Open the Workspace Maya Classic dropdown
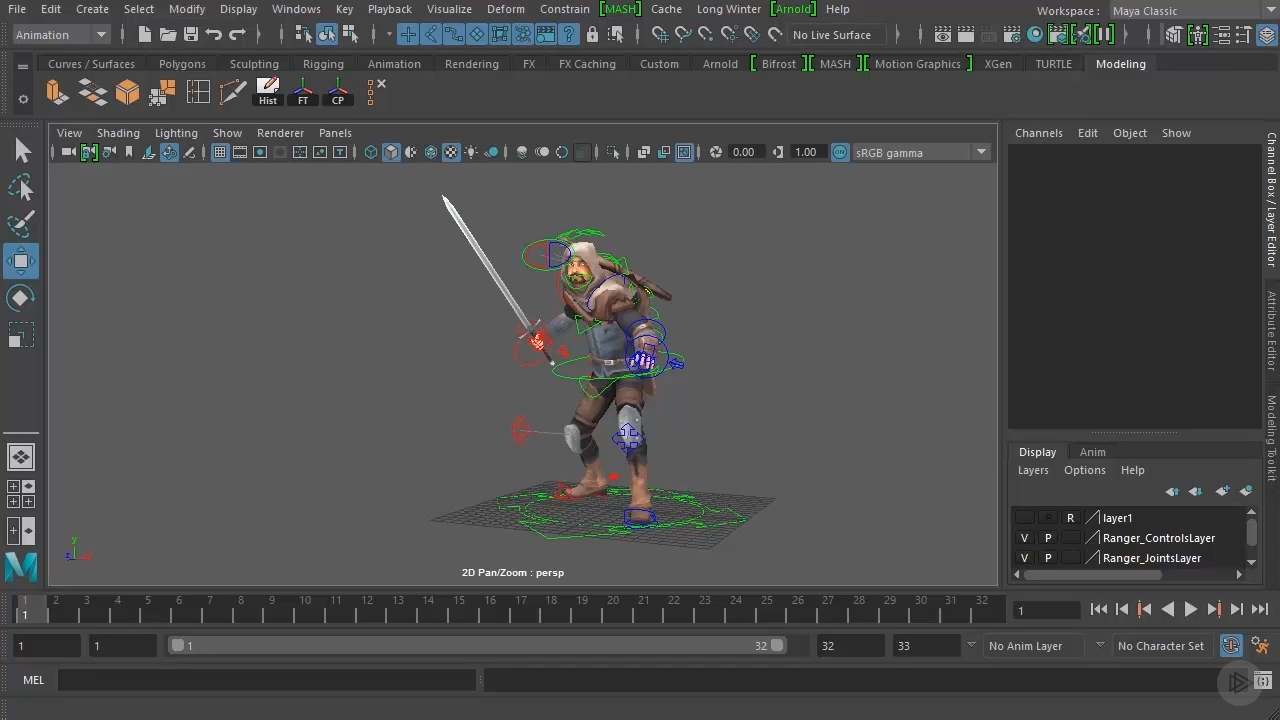 (x=1193, y=11)
